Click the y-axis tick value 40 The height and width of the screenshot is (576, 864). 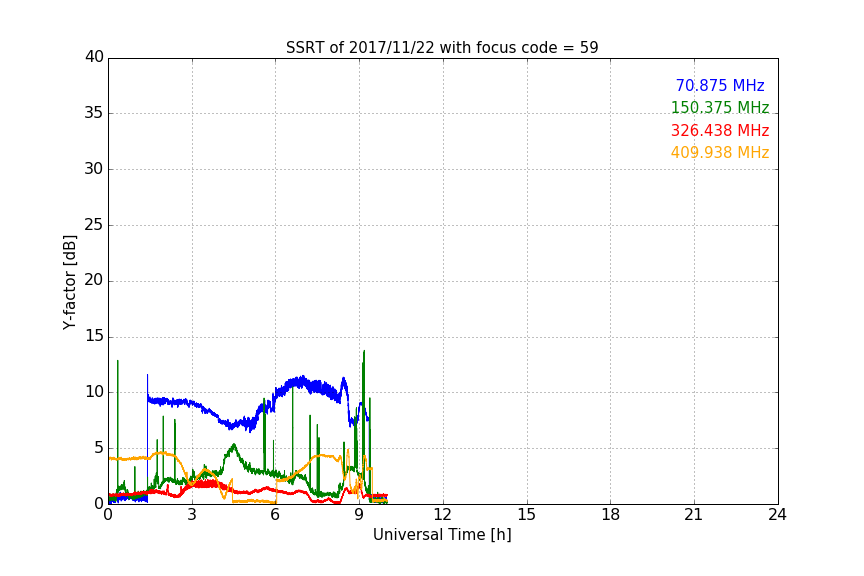point(94,57)
